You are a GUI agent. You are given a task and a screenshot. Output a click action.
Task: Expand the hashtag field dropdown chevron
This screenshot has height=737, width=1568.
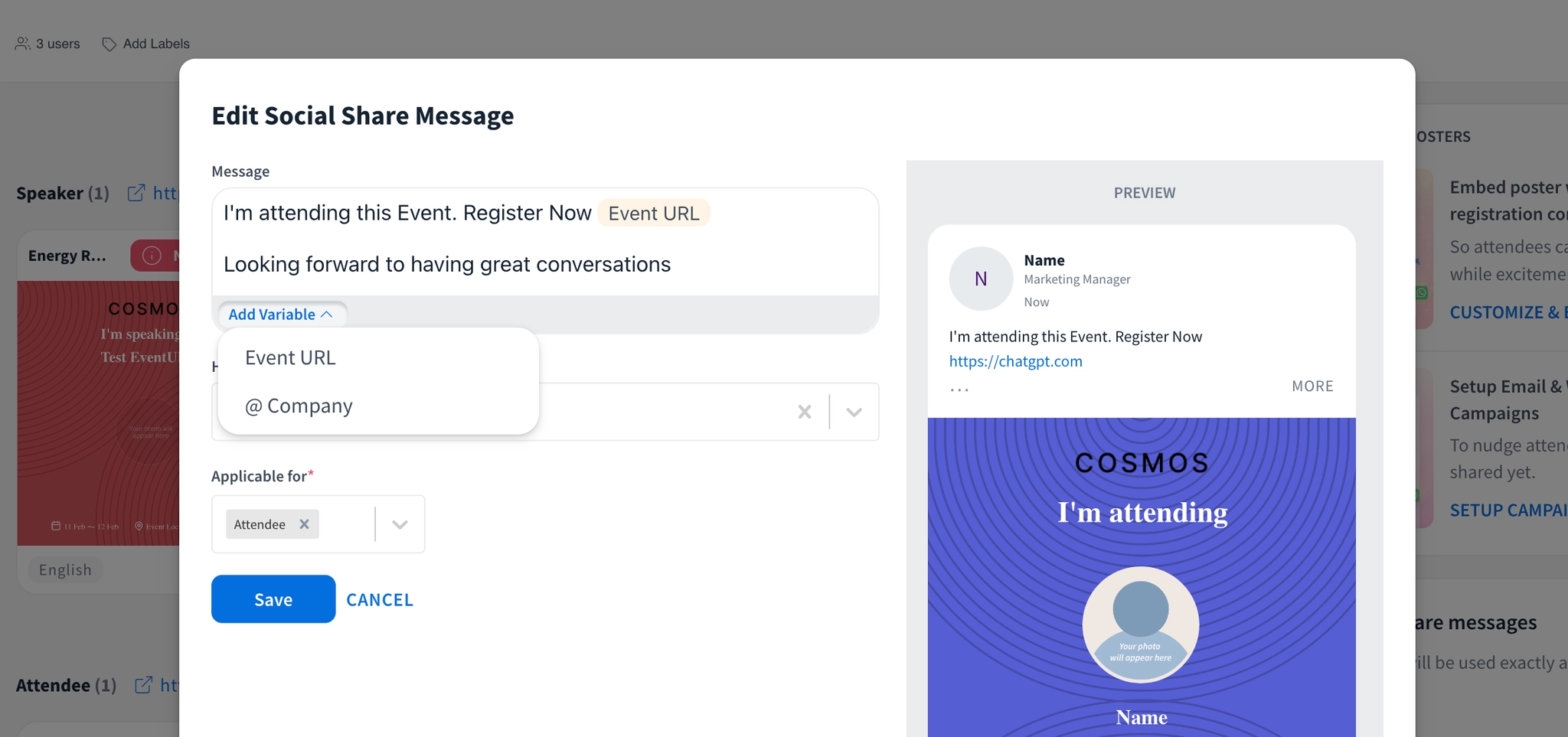pyautogui.click(x=854, y=412)
